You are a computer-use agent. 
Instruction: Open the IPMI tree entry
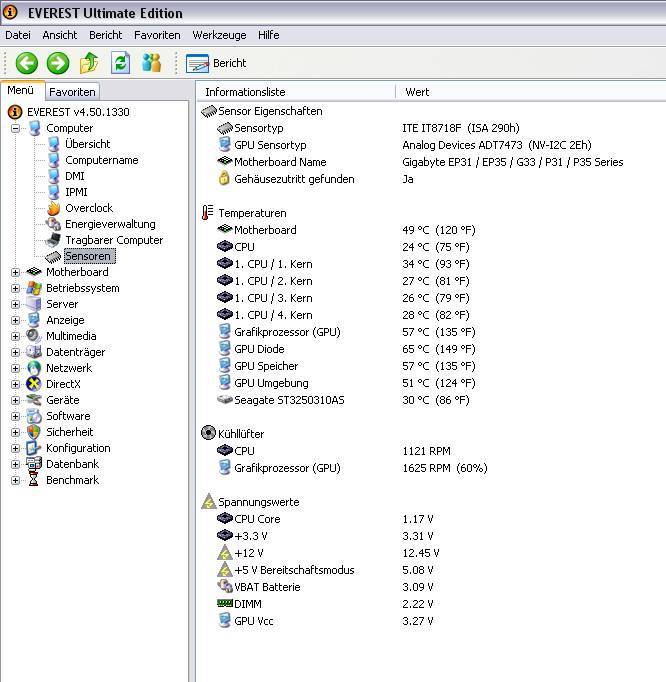[76, 192]
